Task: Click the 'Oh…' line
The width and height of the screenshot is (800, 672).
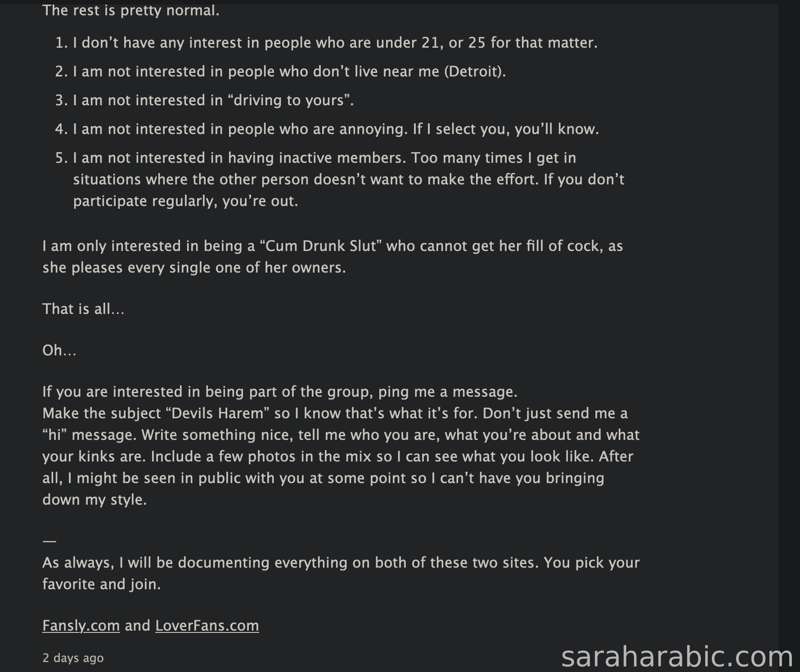Action: (60, 351)
